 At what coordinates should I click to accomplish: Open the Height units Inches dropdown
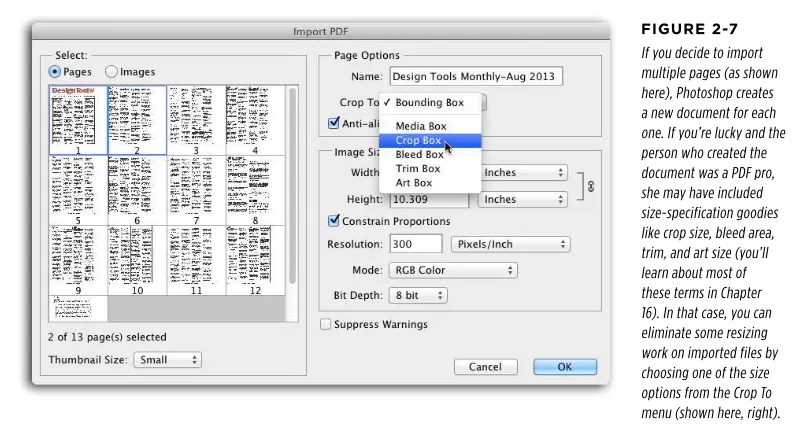pos(523,199)
